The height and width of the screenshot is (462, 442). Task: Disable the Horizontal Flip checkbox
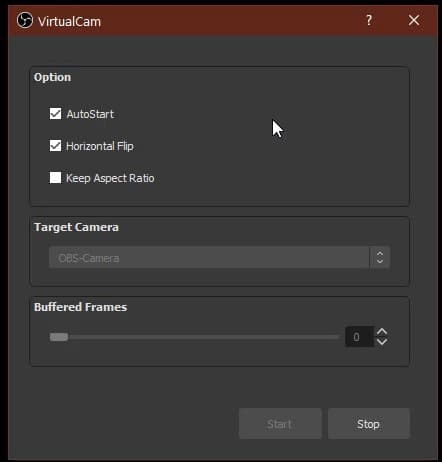[x=55, y=146]
